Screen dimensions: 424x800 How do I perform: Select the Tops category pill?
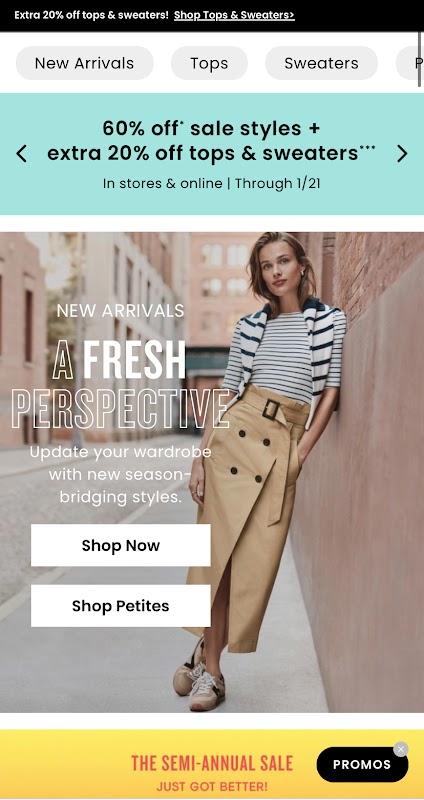pos(209,63)
